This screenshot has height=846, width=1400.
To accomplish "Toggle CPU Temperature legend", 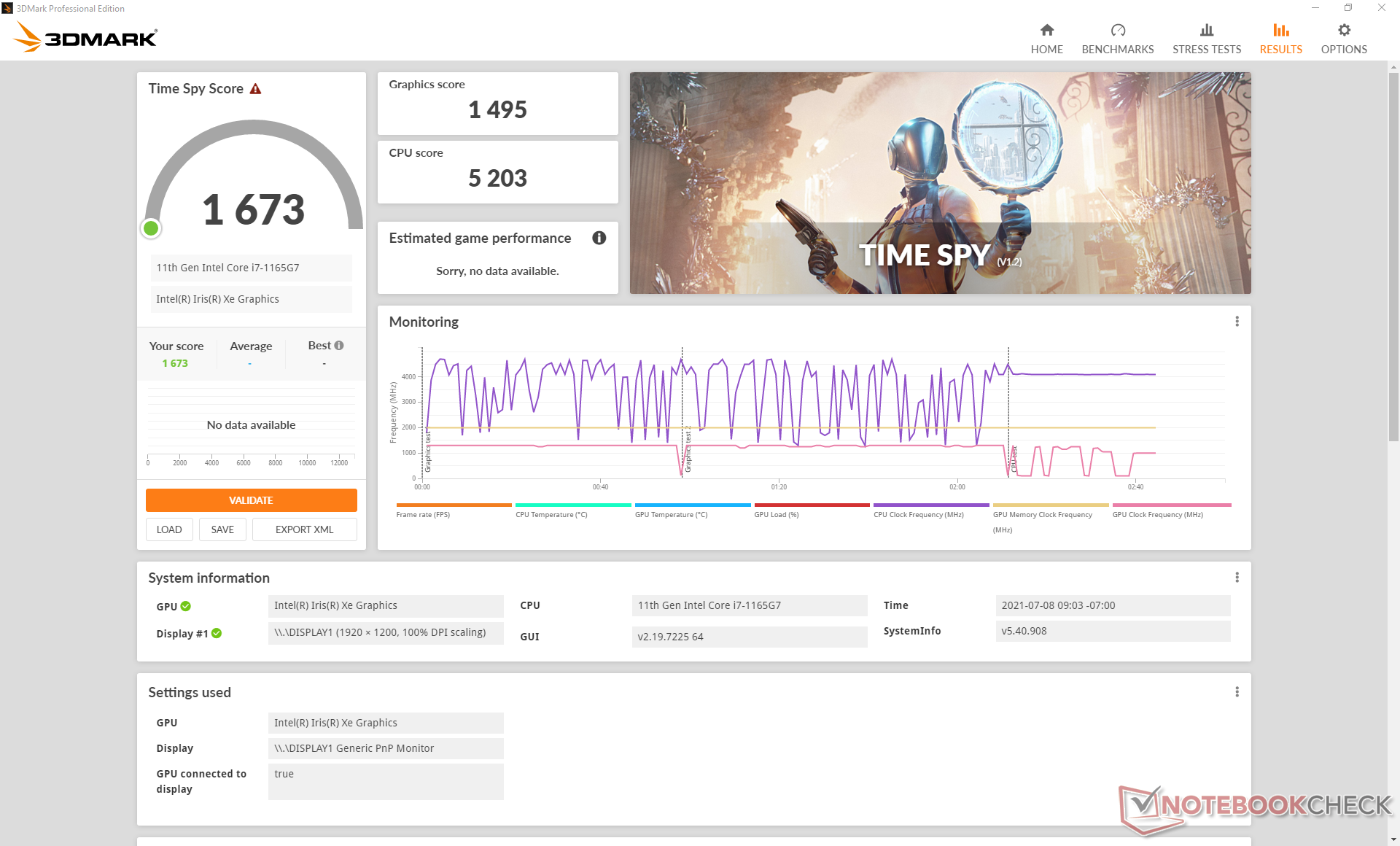I will pyautogui.click(x=573, y=511).
